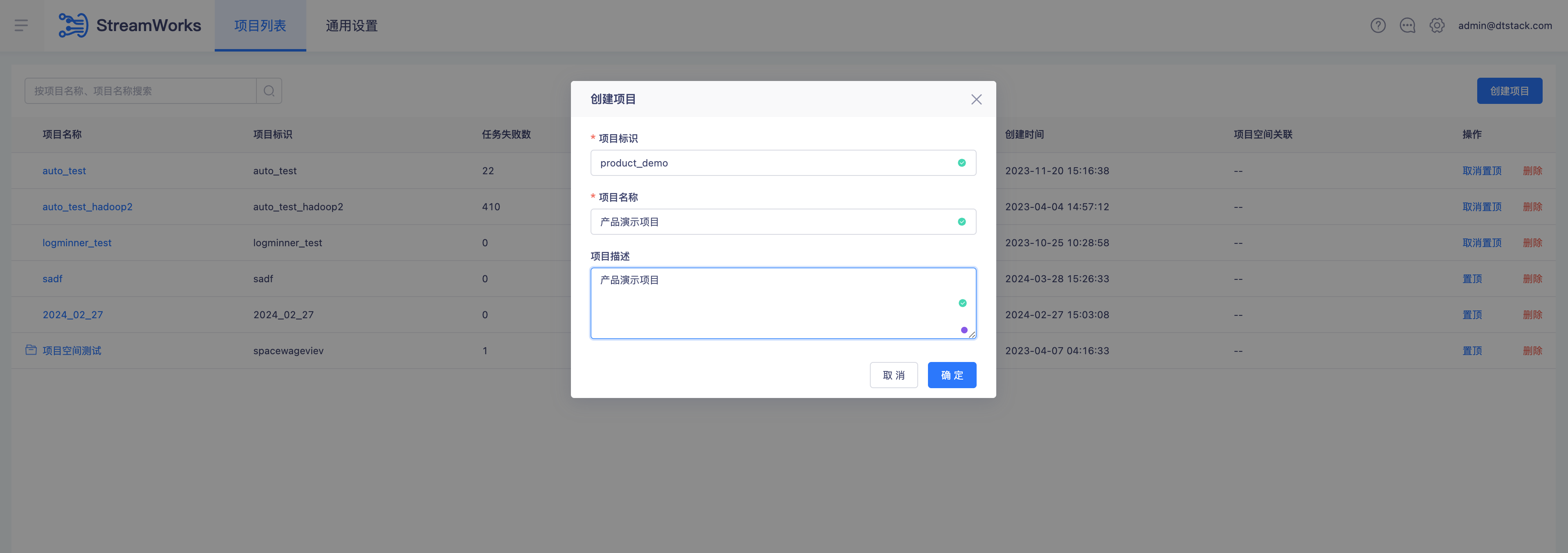Click the 取消 button
The height and width of the screenshot is (553, 1568).
coord(894,375)
